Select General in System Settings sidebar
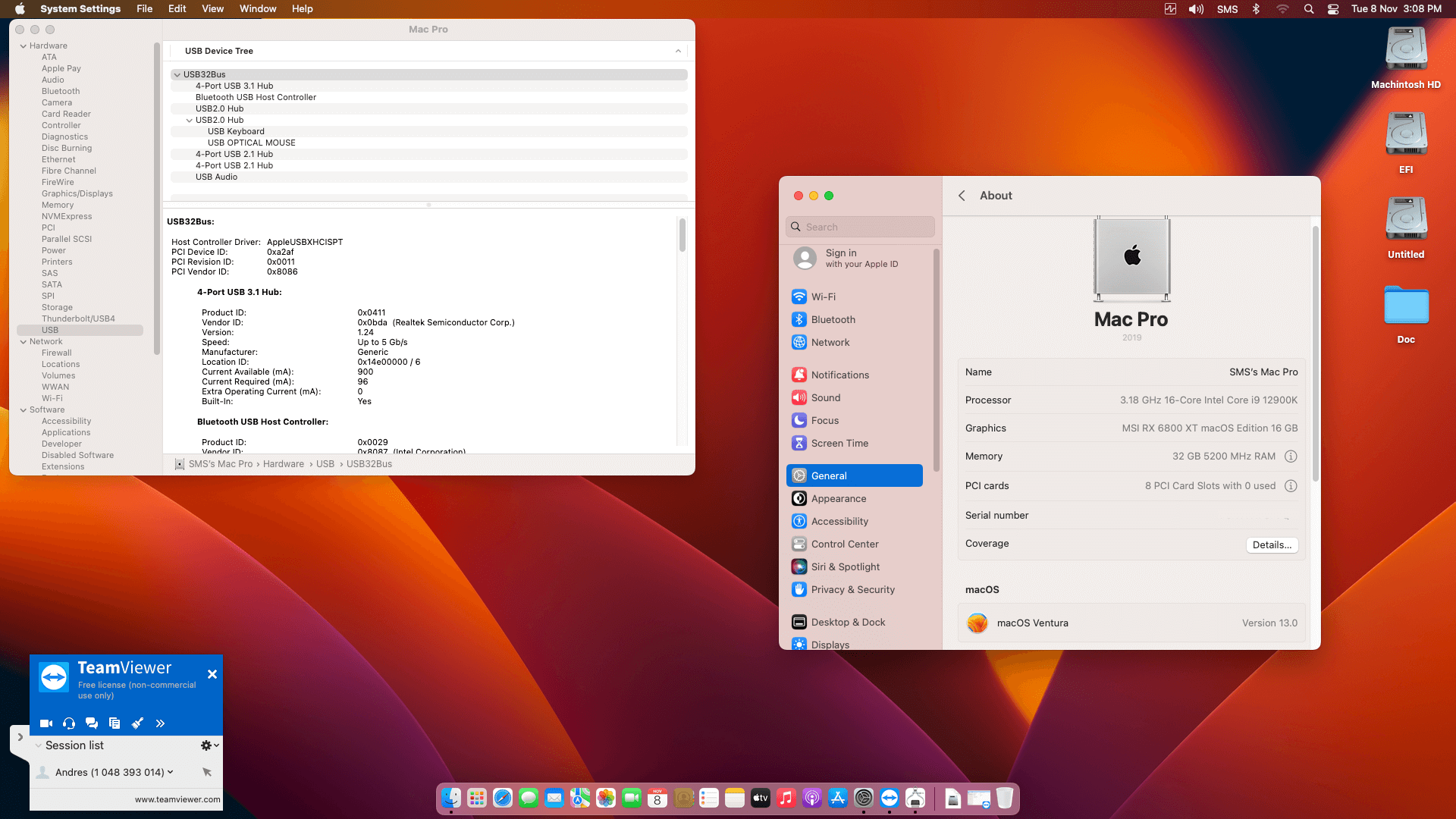Viewport: 1456px width, 819px height. (855, 475)
